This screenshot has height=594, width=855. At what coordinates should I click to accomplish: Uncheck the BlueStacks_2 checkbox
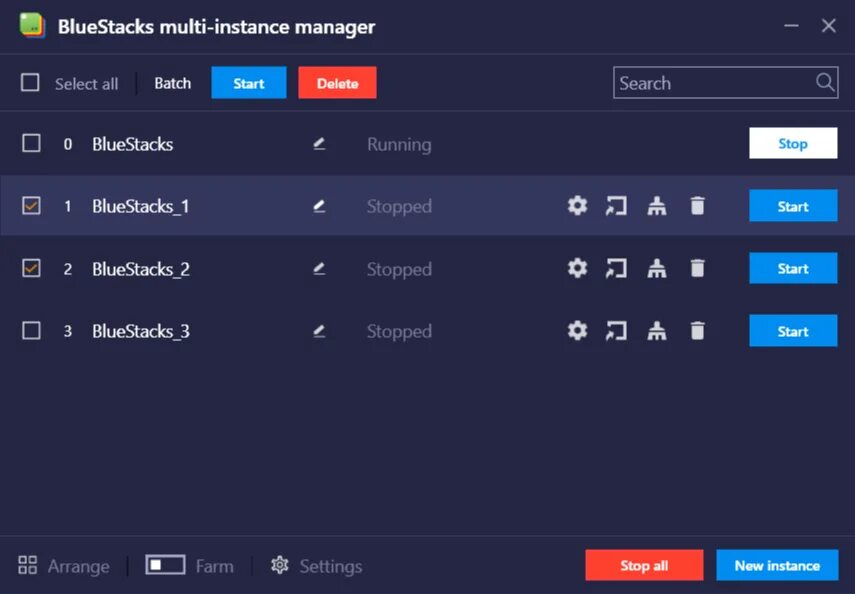pos(31,268)
